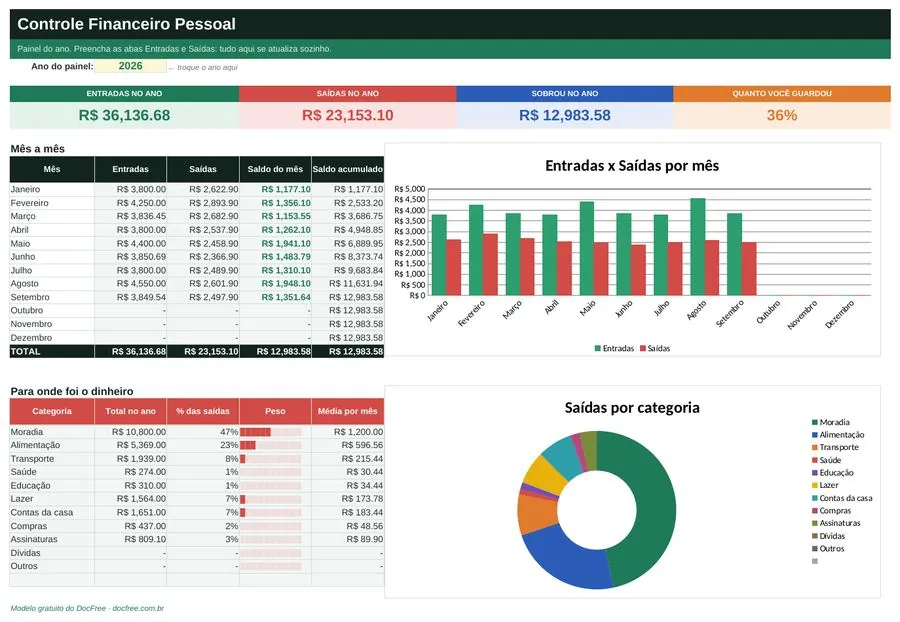Click the Controle Financeiro Pessoal title
900x622 pixels.
(x=126, y=24)
